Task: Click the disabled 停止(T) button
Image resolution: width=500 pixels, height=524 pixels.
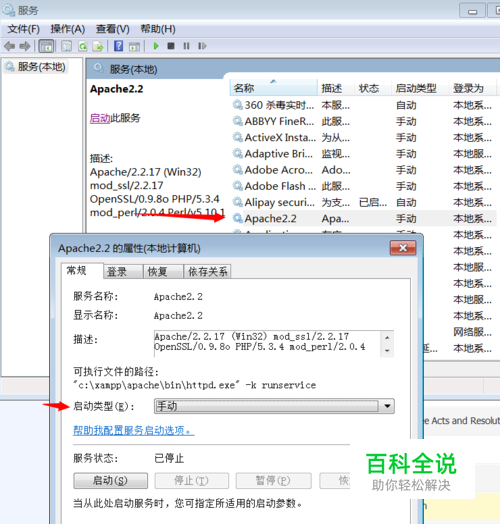Action: [192, 481]
